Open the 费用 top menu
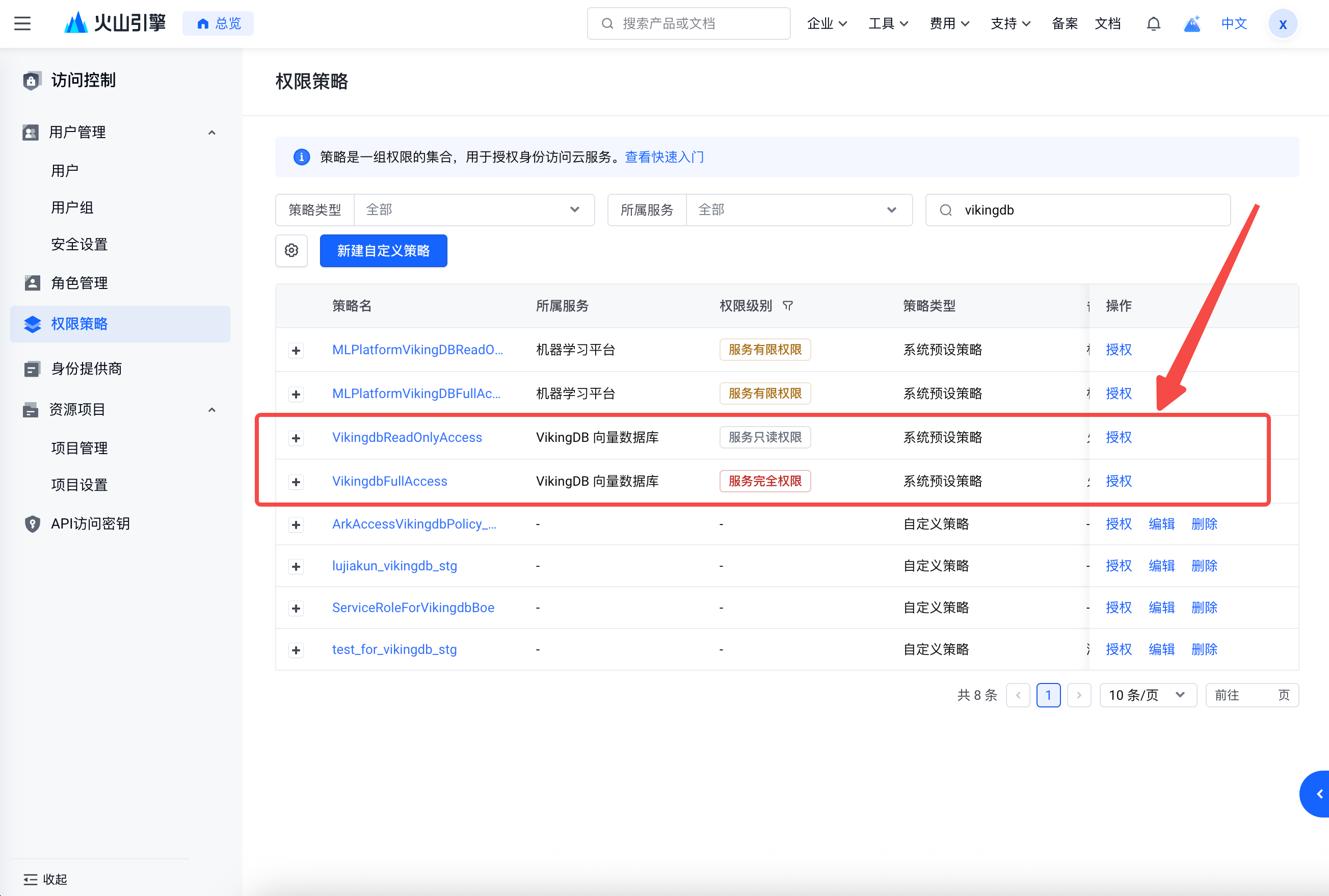This screenshot has width=1329, height=896. coord(949,23)
